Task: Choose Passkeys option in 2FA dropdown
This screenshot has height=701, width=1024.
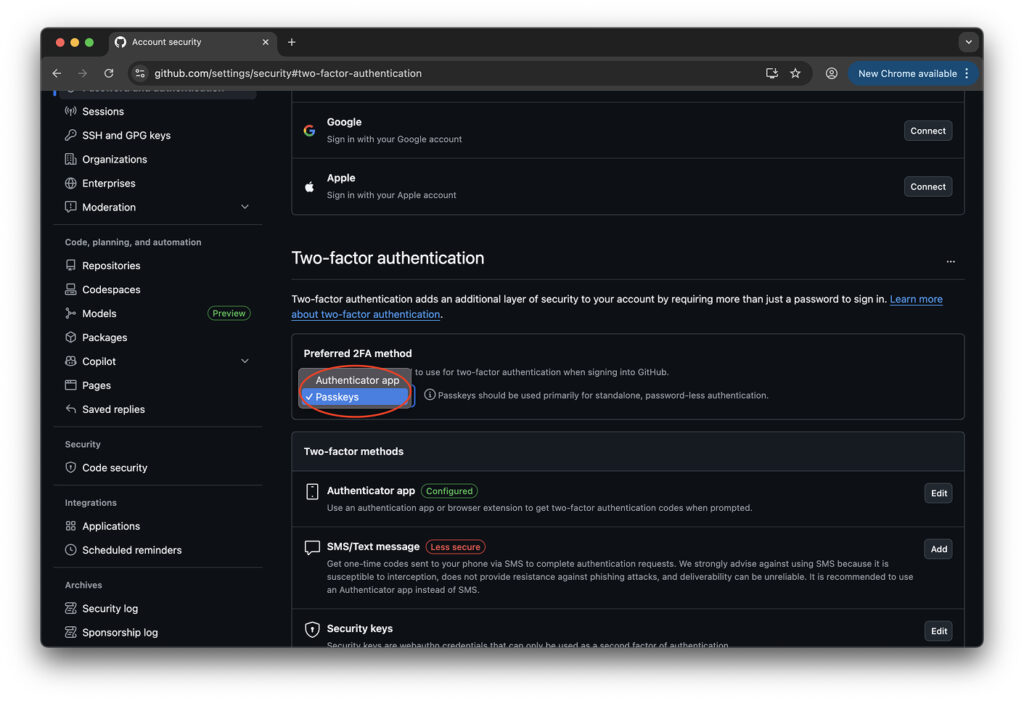Action: click(357, 397)
